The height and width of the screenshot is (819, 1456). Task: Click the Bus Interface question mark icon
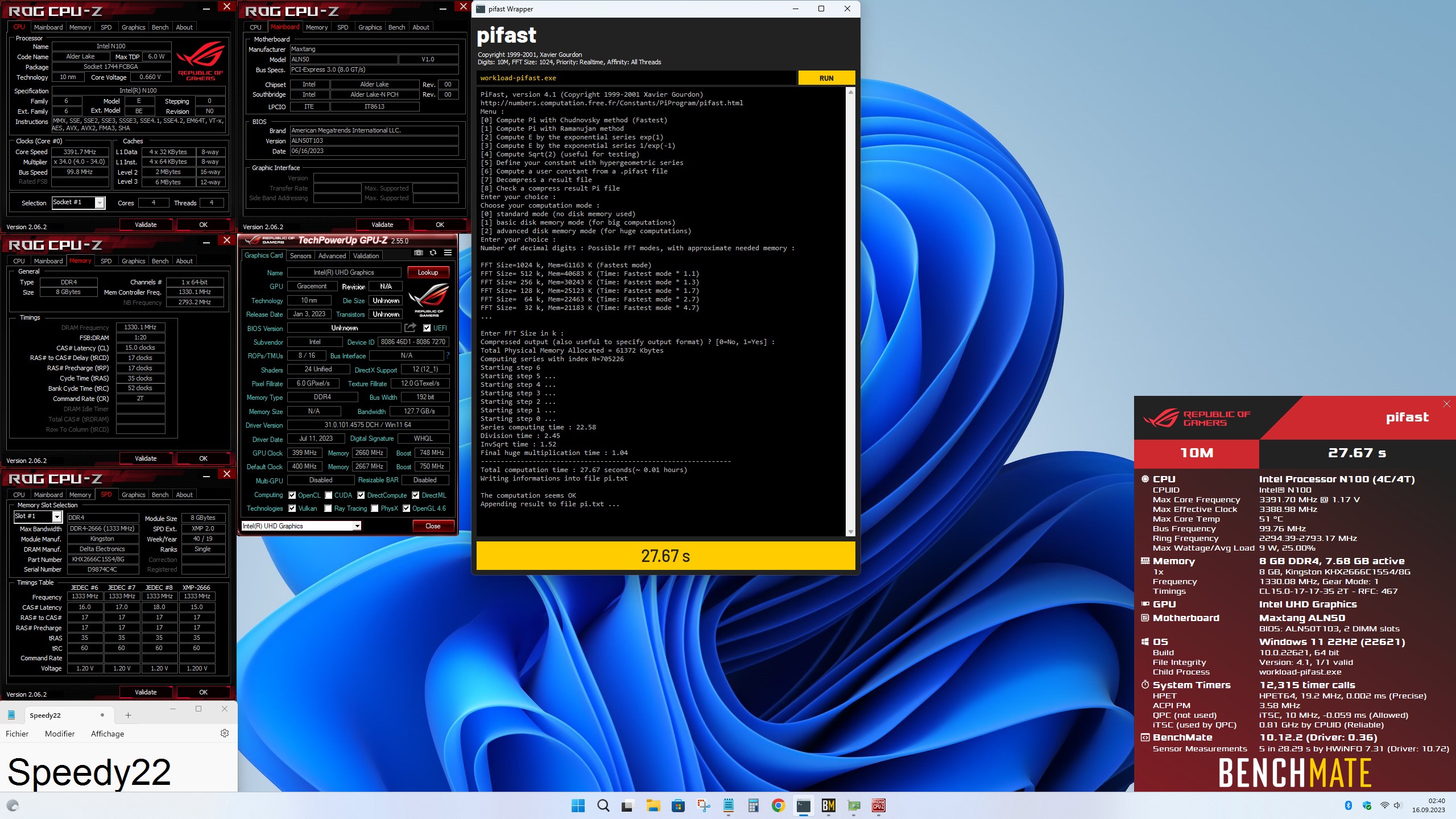[x=448, y=355]
